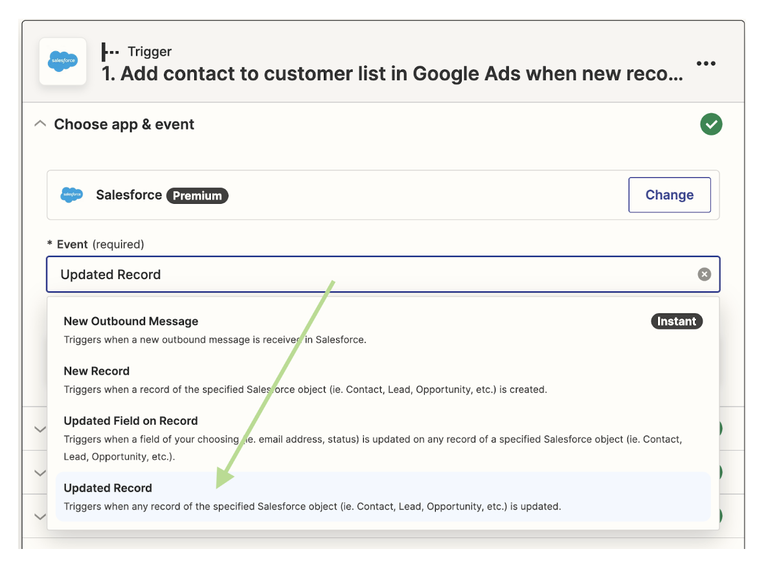
Task: Click the trigger step icon beside Trigger label
Action: [110, 51]
